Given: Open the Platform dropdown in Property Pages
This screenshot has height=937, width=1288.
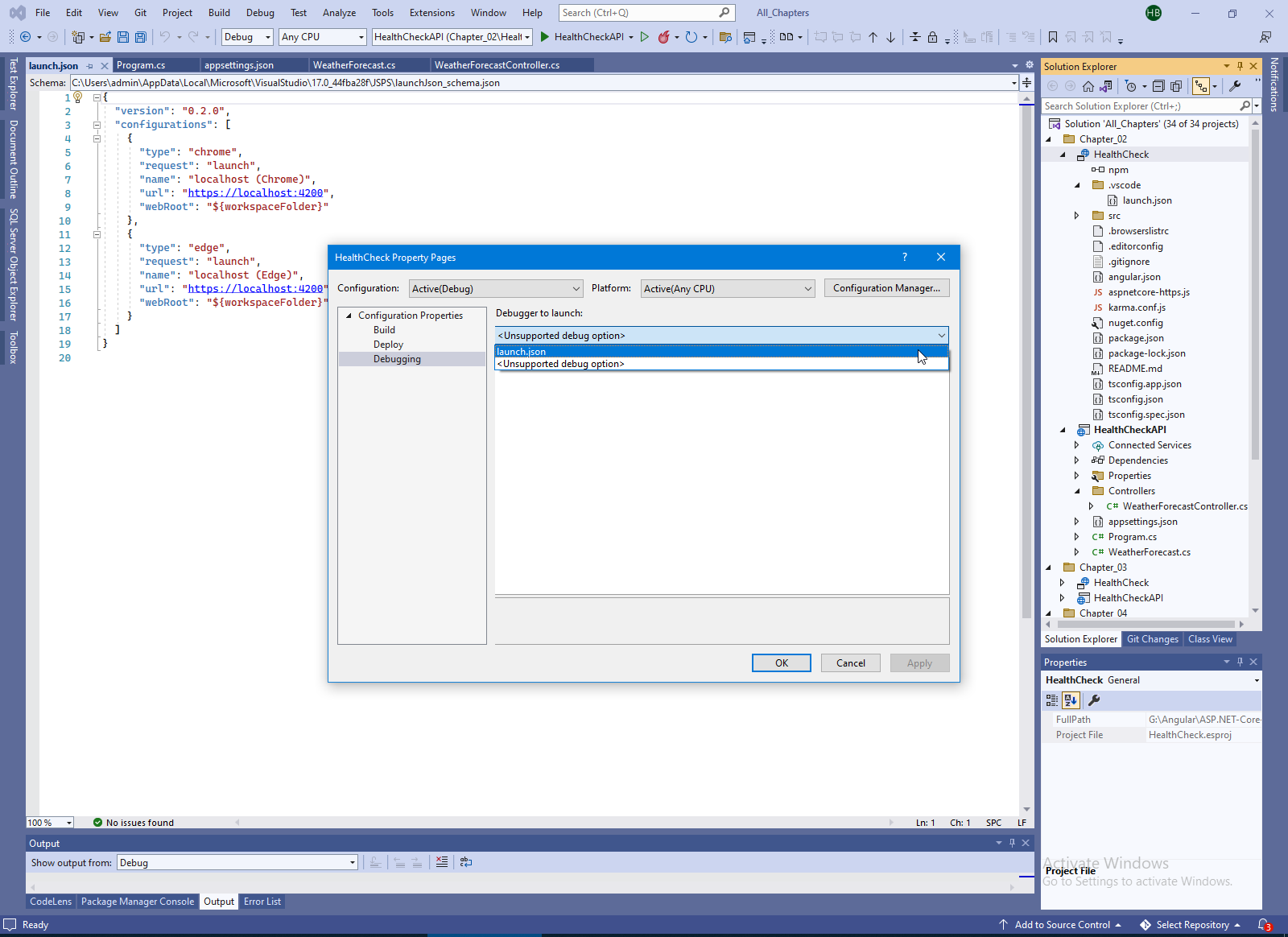Looking at the screenshot, I should [728, 288].
